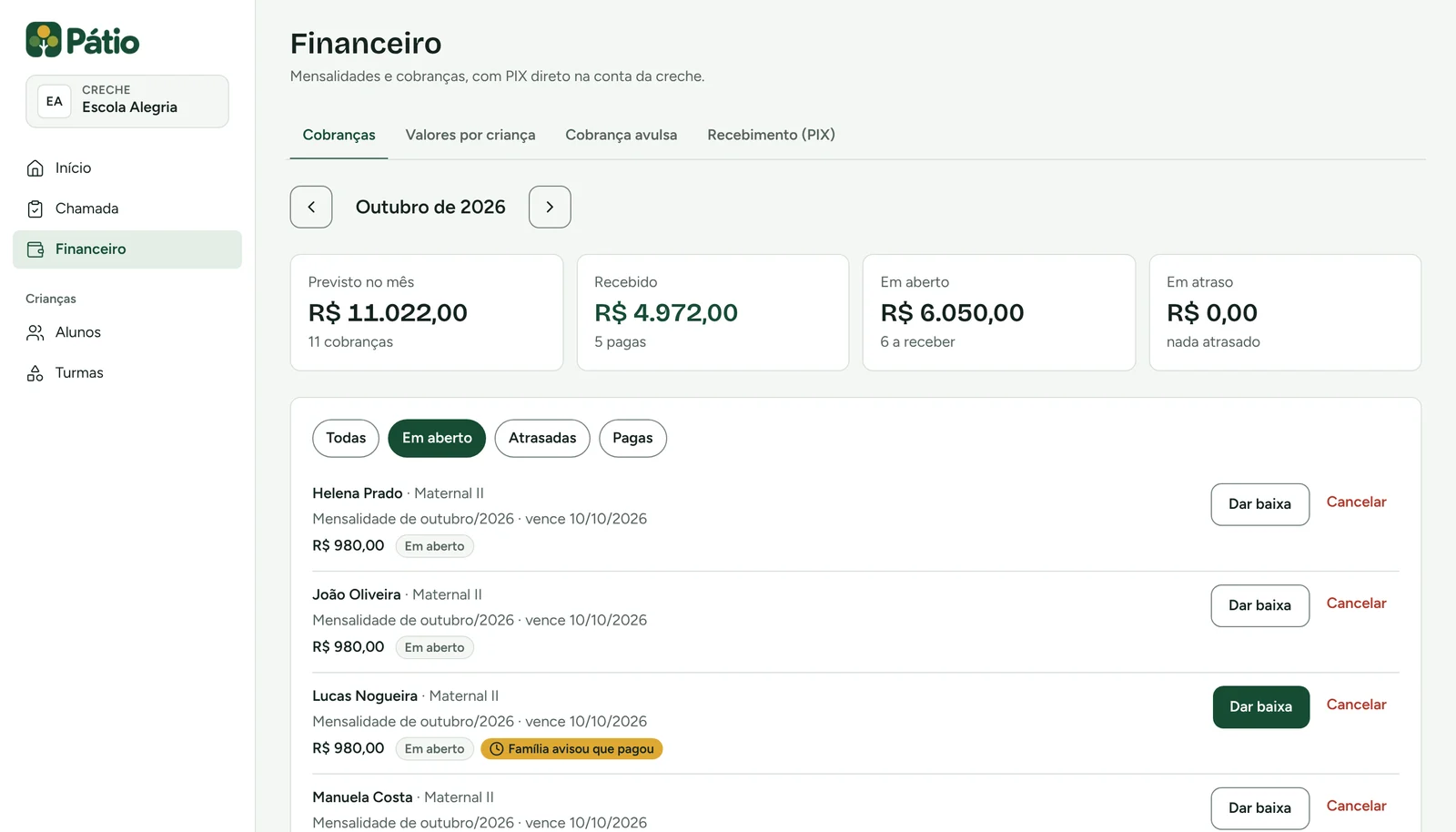1456x832 pixels.
Task: Open the Valores por criança tab
Action: click(x=470, y=135)
